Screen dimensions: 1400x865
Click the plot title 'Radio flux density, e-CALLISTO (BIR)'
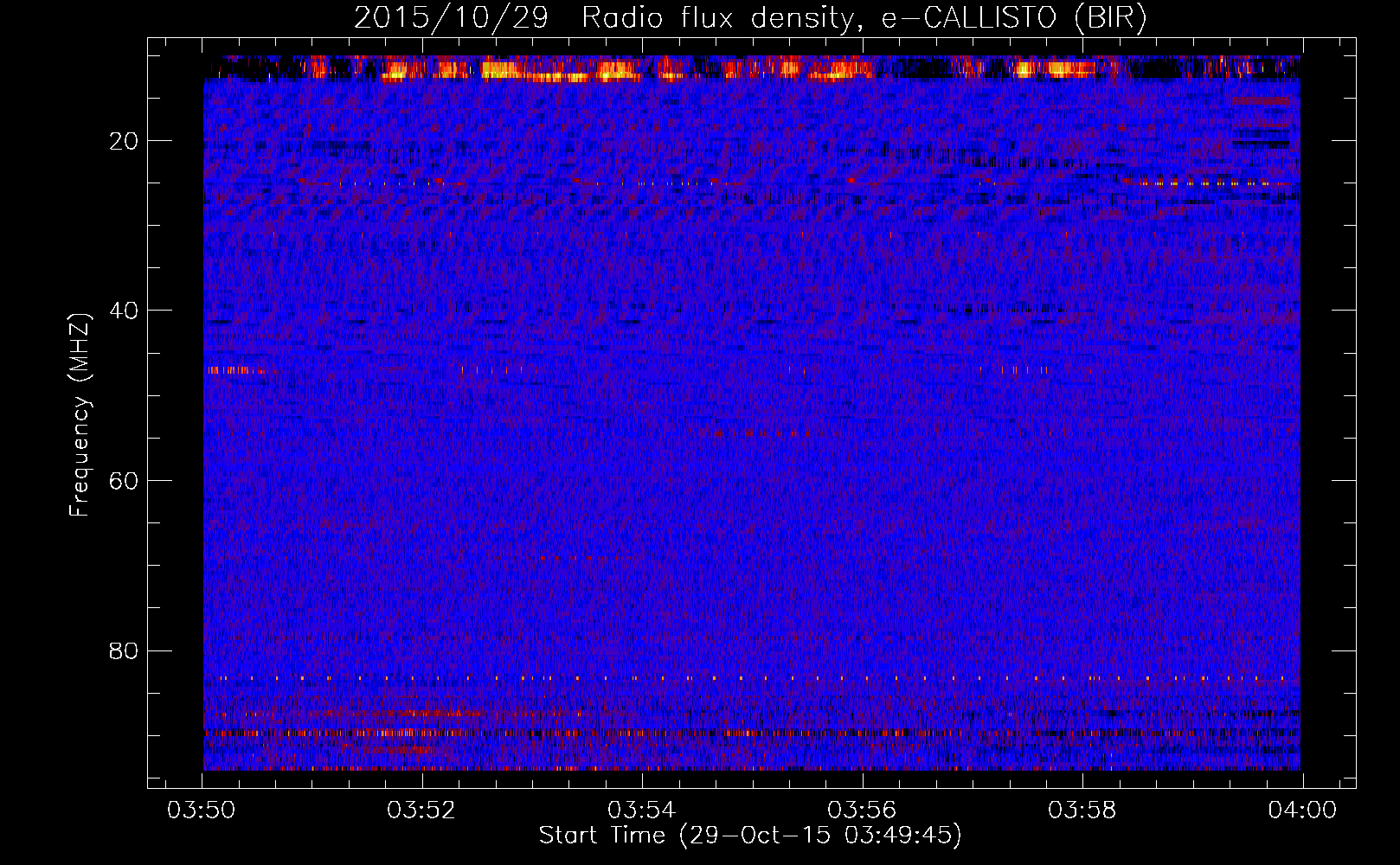[x=864, y=18]
